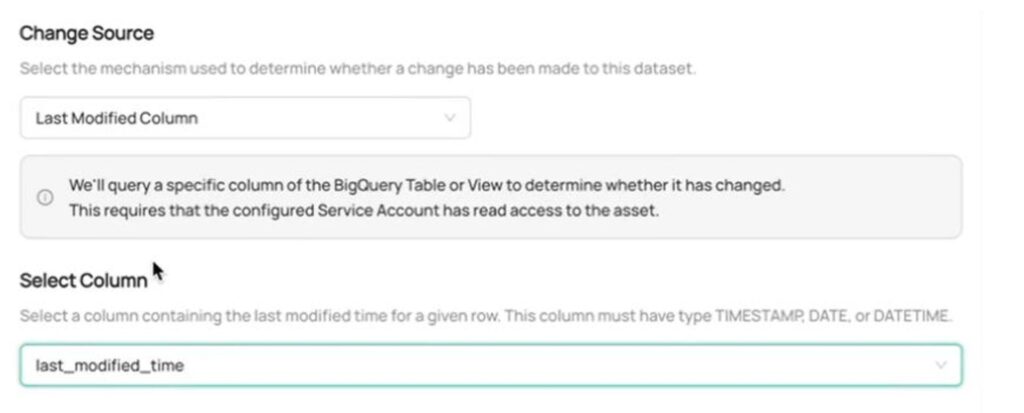This screenshot has height=413, width=1024.
Task: Click the Select Column heading
Action: (83, 281)
